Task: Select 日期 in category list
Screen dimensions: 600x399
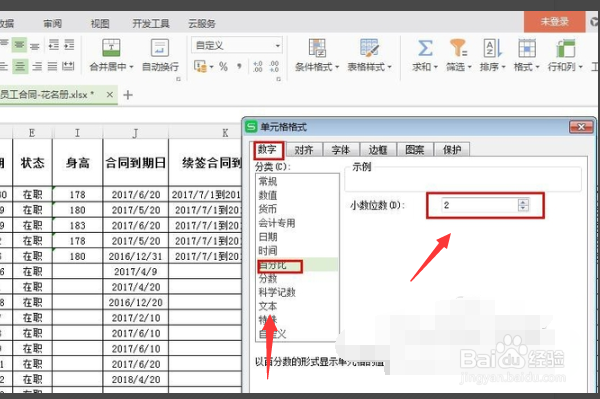Action: 268,237
